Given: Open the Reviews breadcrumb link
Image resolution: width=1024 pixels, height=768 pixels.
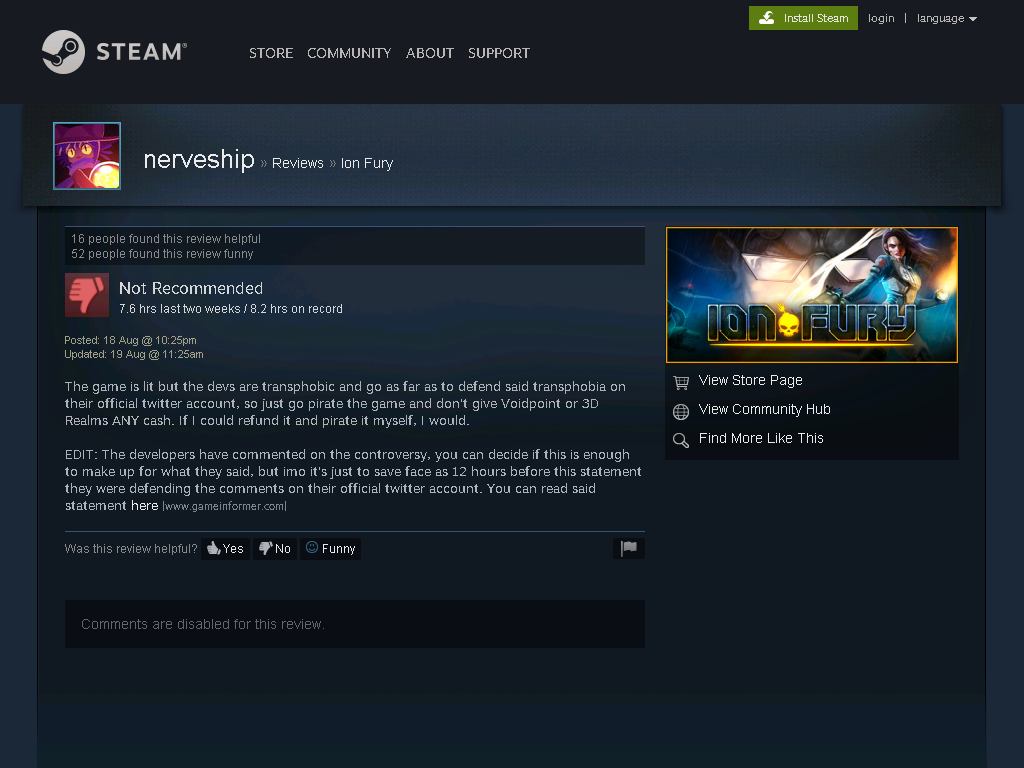Looking at the screenshot, I should [298, 163].
